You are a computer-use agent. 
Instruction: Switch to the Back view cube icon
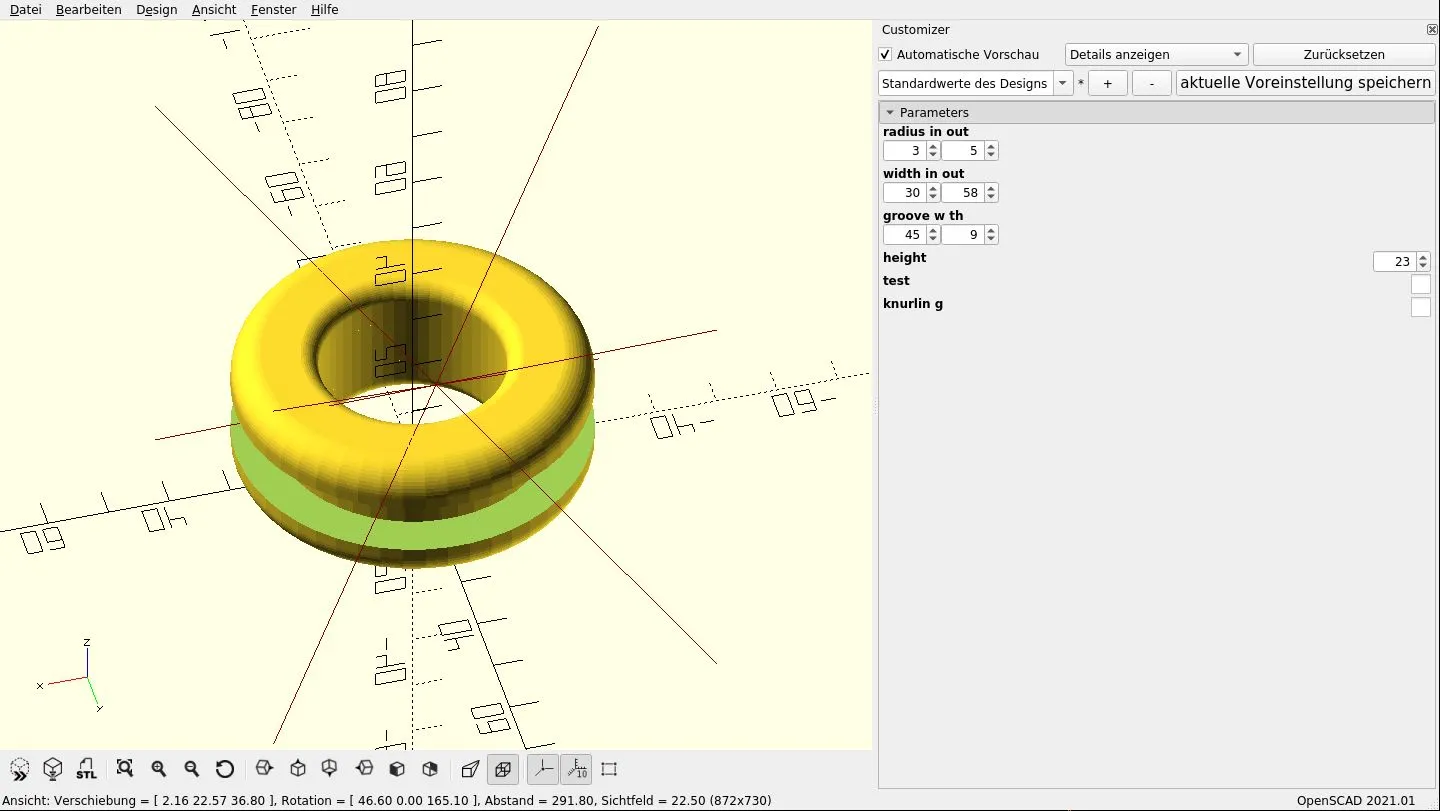coord(430,769)
